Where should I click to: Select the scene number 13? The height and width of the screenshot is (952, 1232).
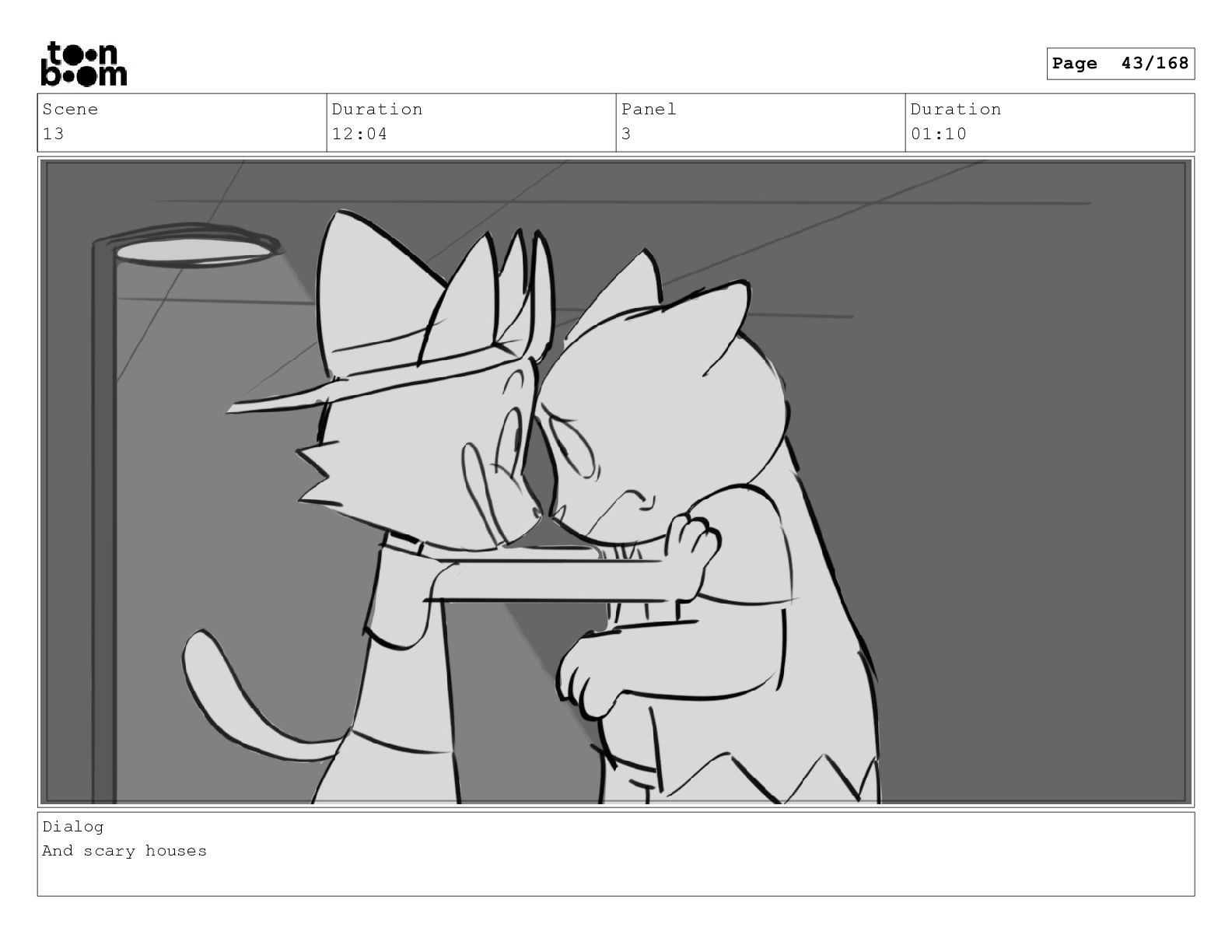(x=53, y=134)
